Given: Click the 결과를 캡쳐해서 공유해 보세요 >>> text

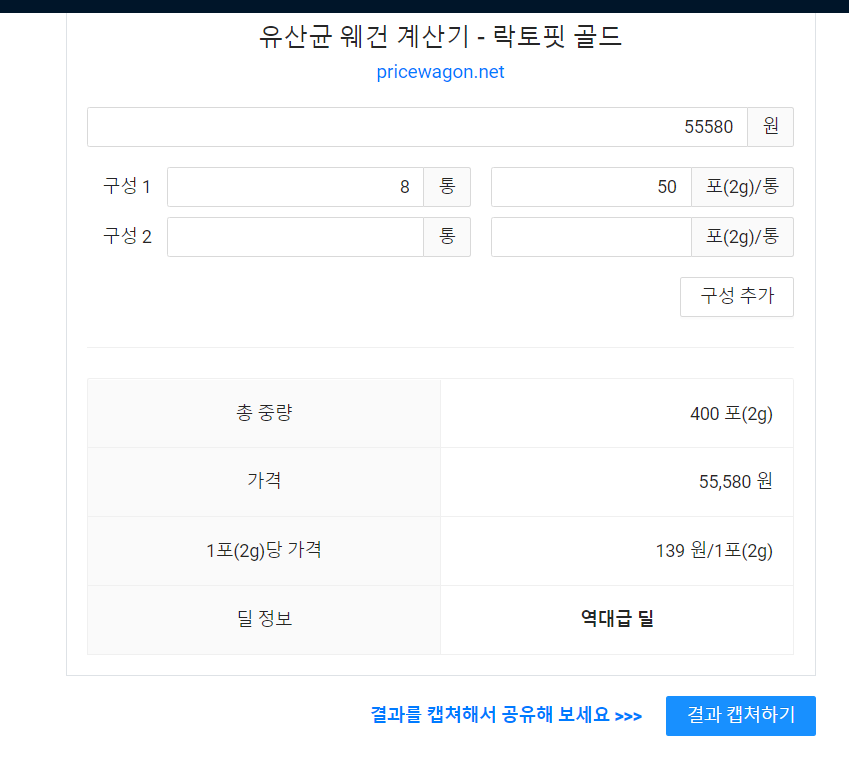Looking at the screenshot, I should [506, 715].
